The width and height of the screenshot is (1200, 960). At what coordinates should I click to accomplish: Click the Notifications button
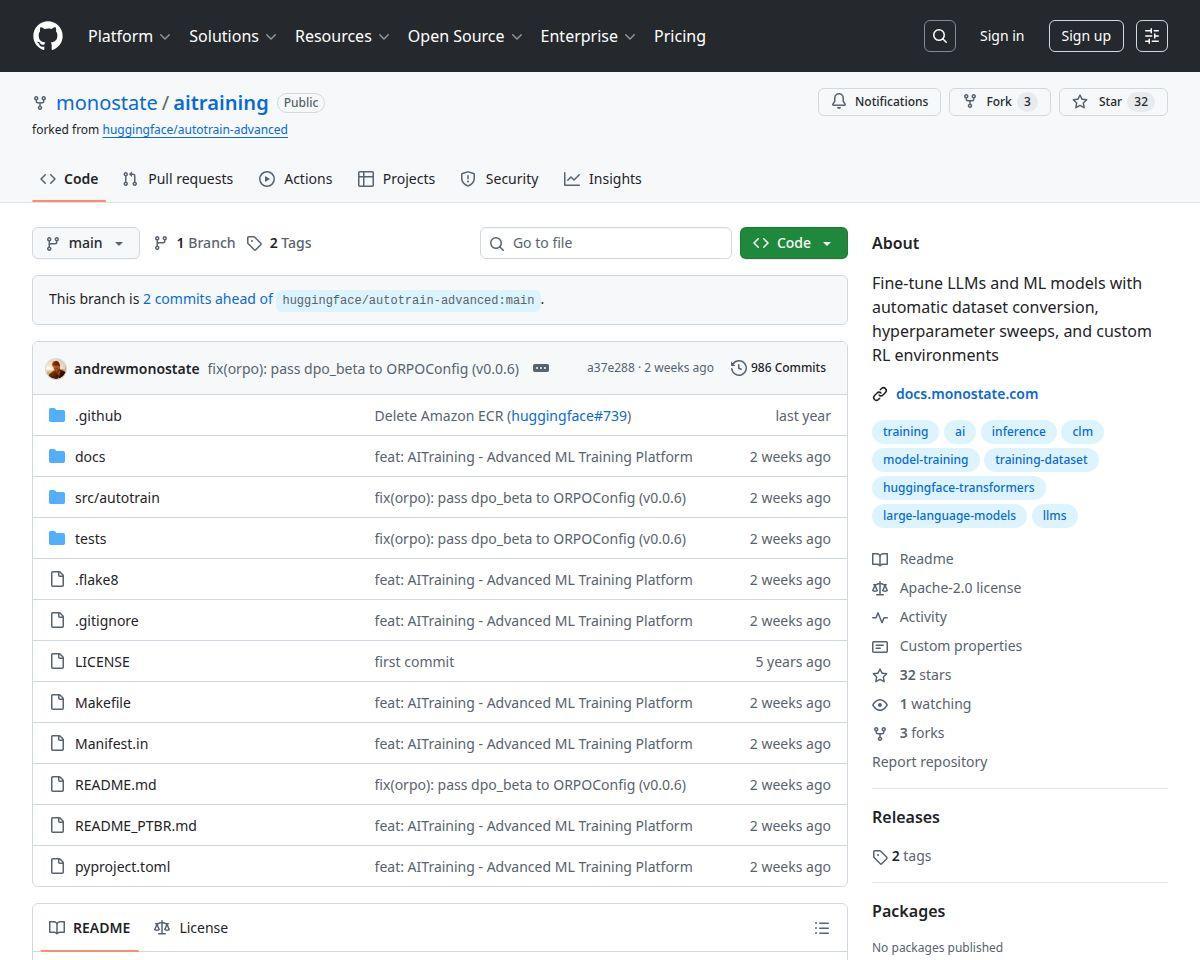[x=880, y=102]
